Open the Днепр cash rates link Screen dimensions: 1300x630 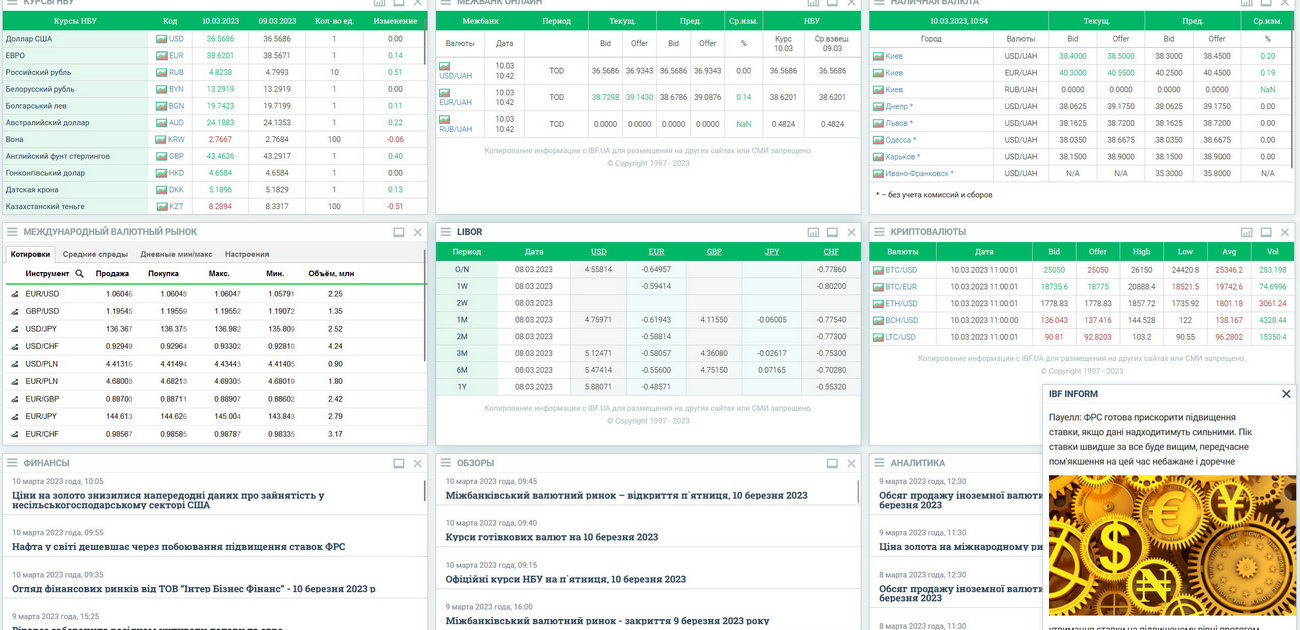[x=899, y=106]
